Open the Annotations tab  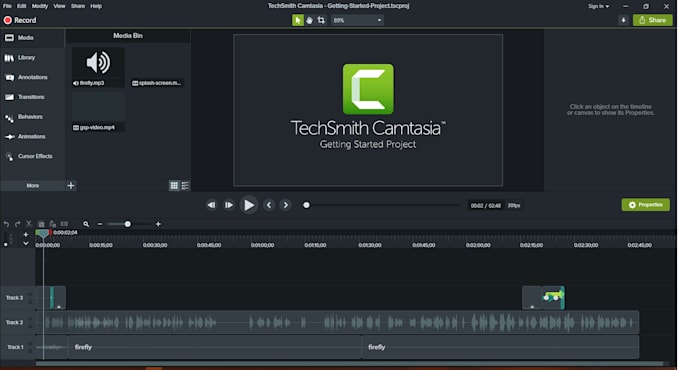(33, 77)
